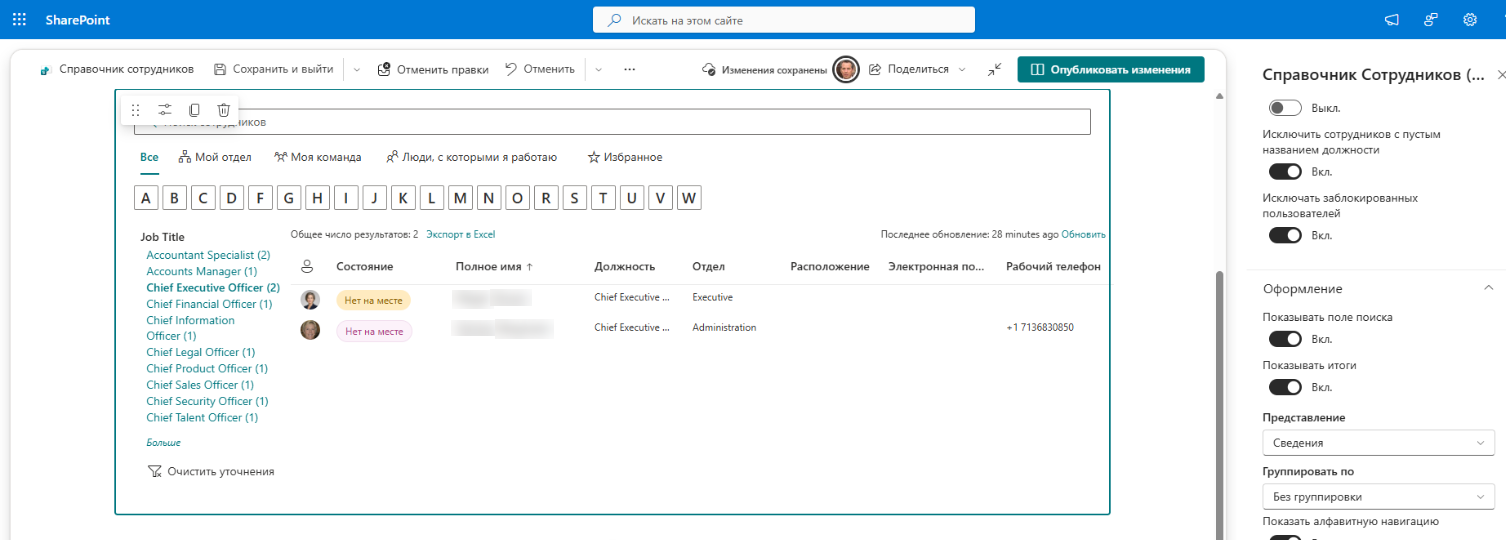Sort by Полное имя column header

(x=494, y=266)
